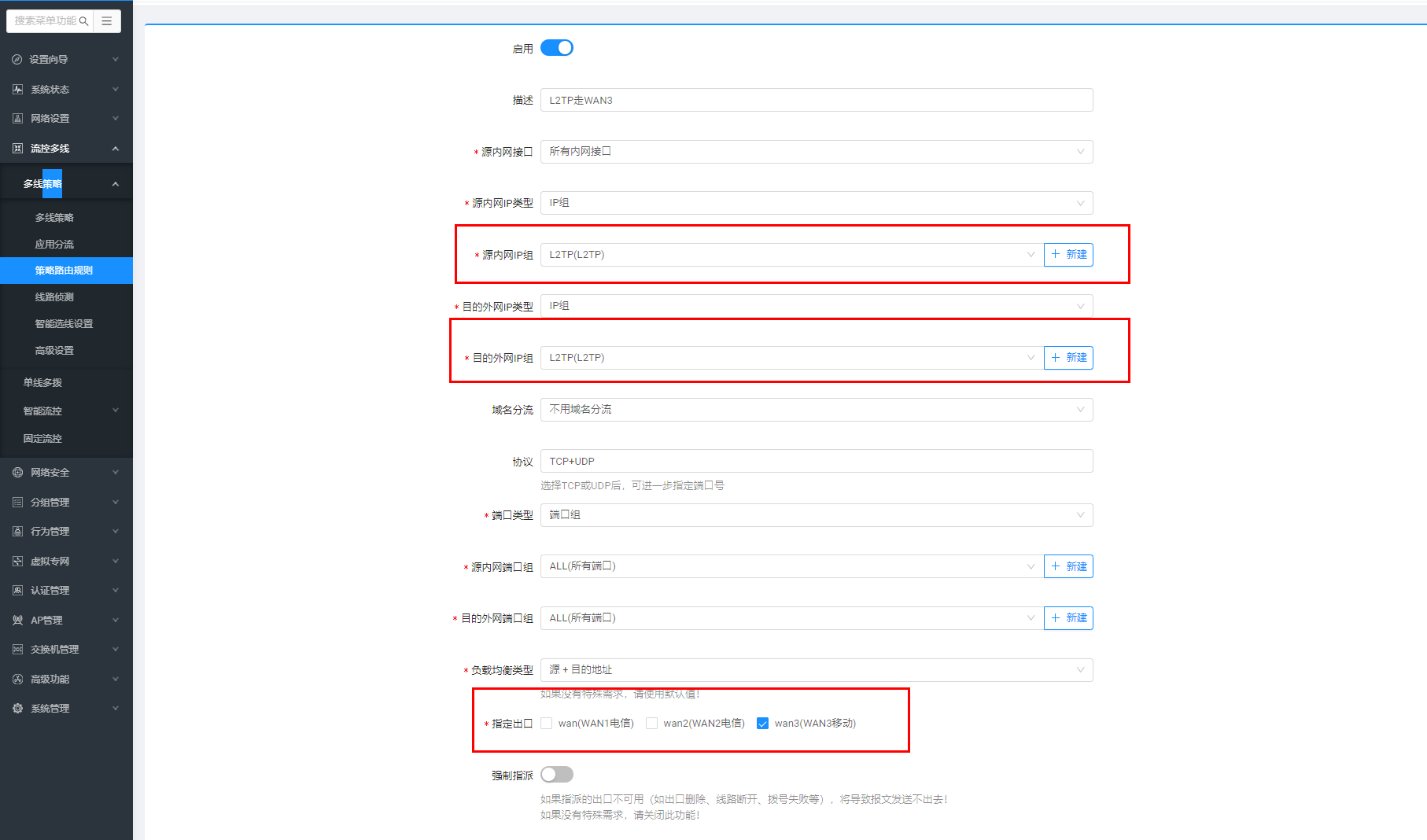The image size is (1427, 840).
Task: Click the hamburger menu collapse icon
Action: pyautogui.click(x=107, y=21)
